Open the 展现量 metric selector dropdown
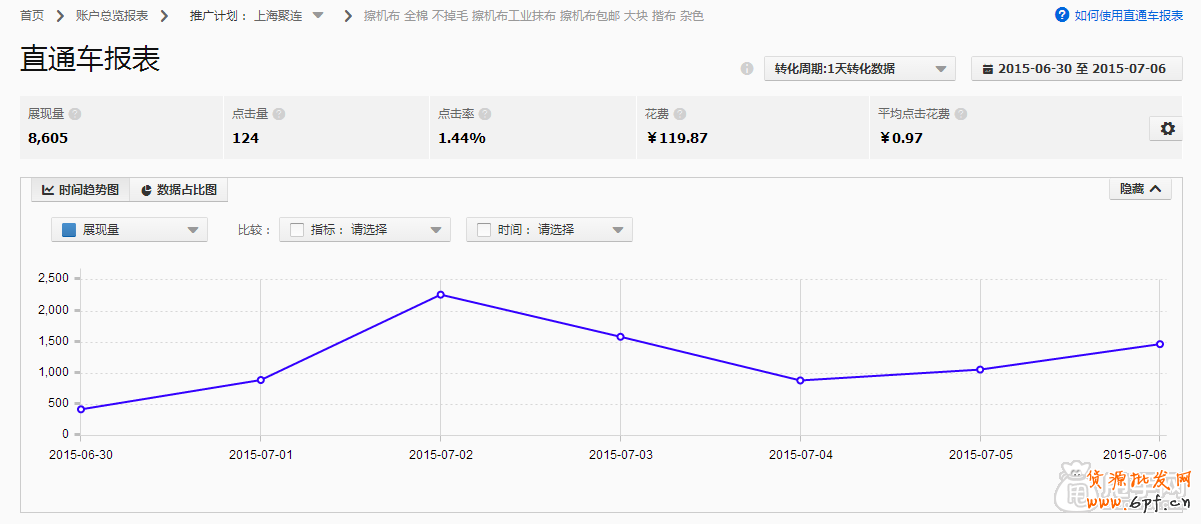Screen dimensions: 1201x524 pyautogui.click(x=129, y=230)
